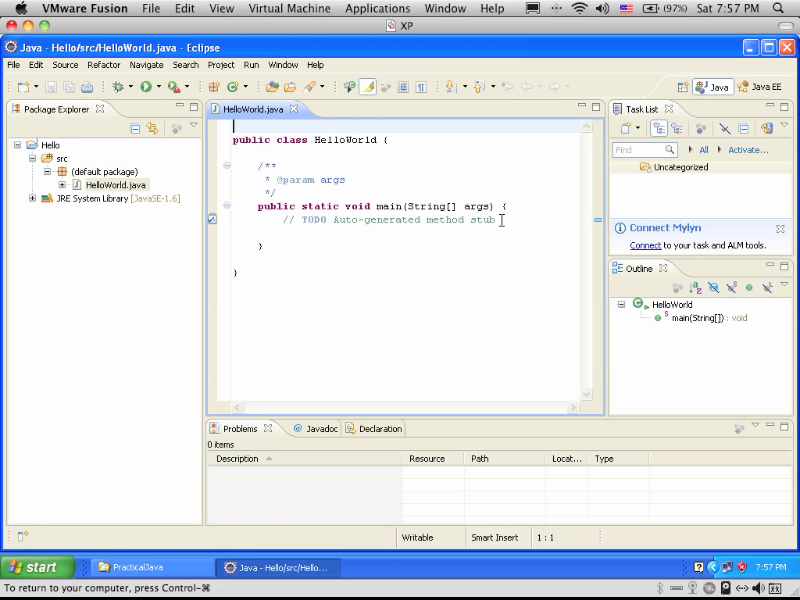
Task: Open the Run configurations dropdown arrow
Action: (159, 87)
